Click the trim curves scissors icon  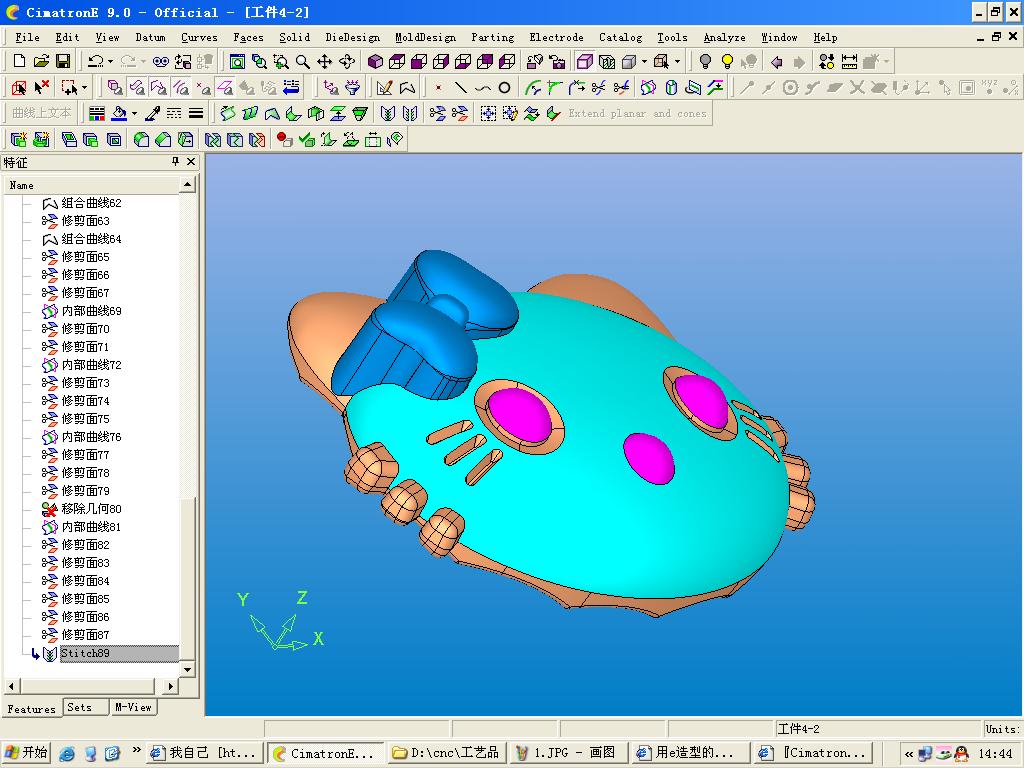tap(598, 87)
